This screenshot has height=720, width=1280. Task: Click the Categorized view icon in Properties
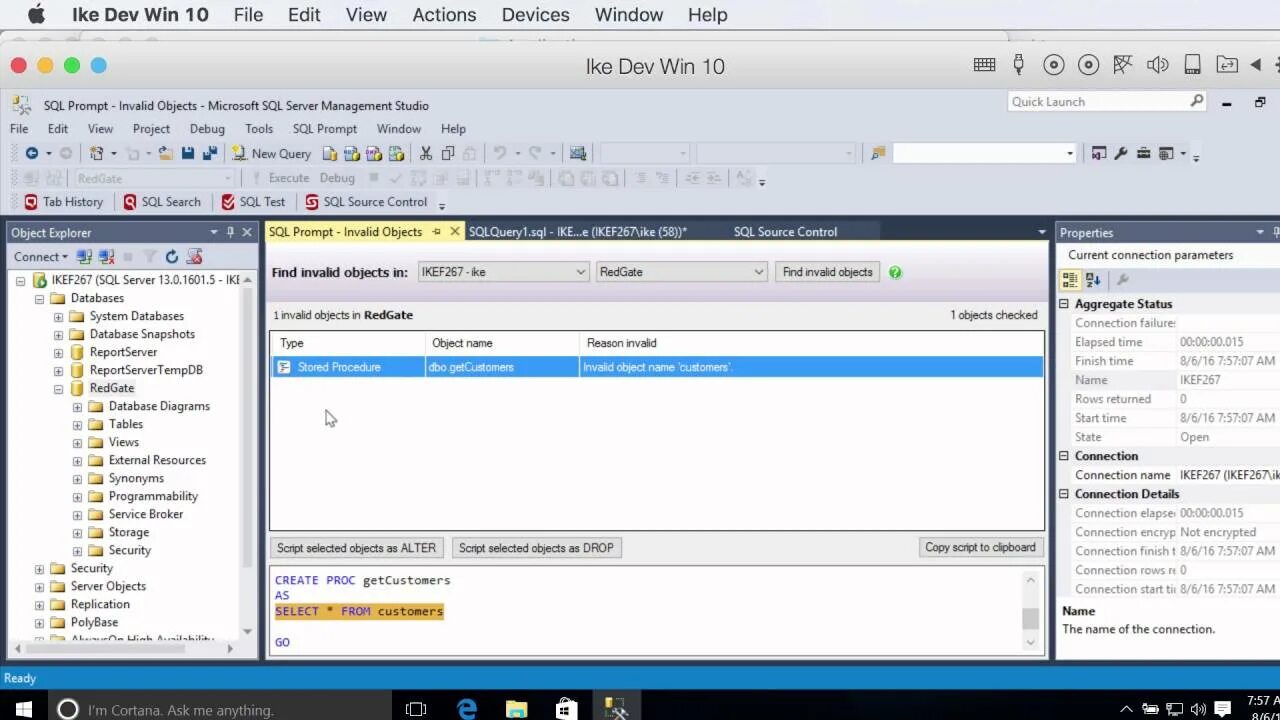click(x=1071, y=280)
